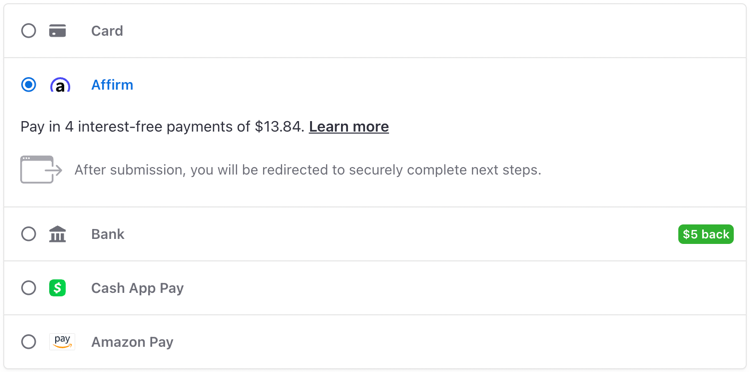Click the bank building icon
751x372 pixels.
pyautogui.click(x=57, y=234)
